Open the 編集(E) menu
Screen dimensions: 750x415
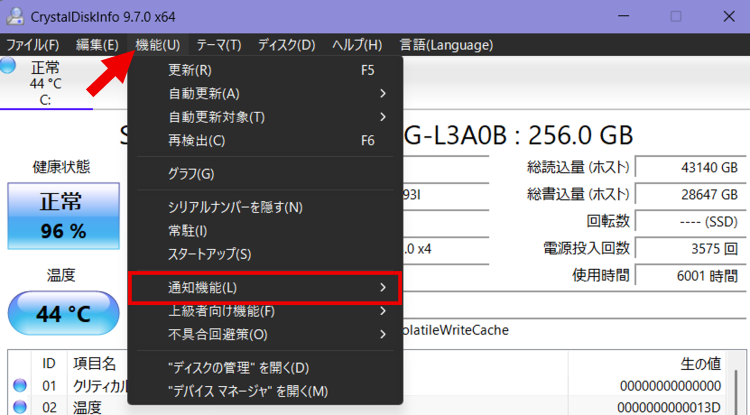97,45
